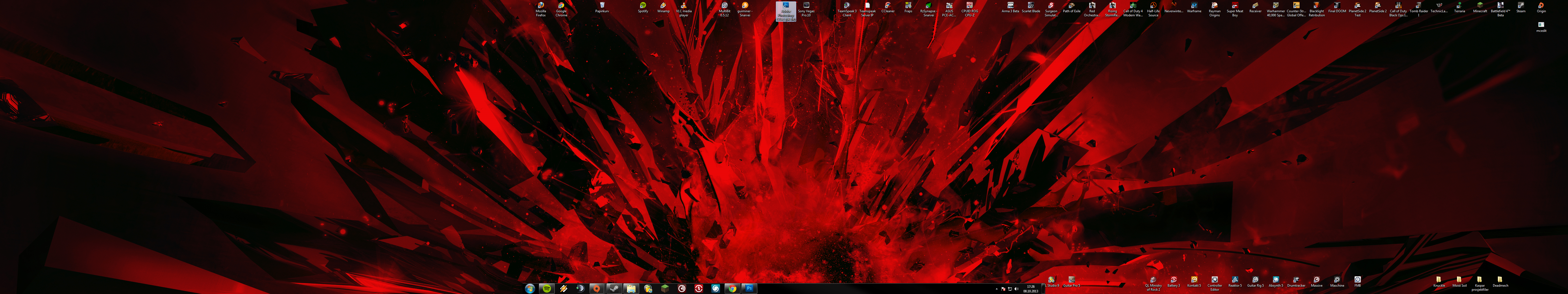Click the volume icon in system tray
The image size is (1568, 294).
(1016, 289)
